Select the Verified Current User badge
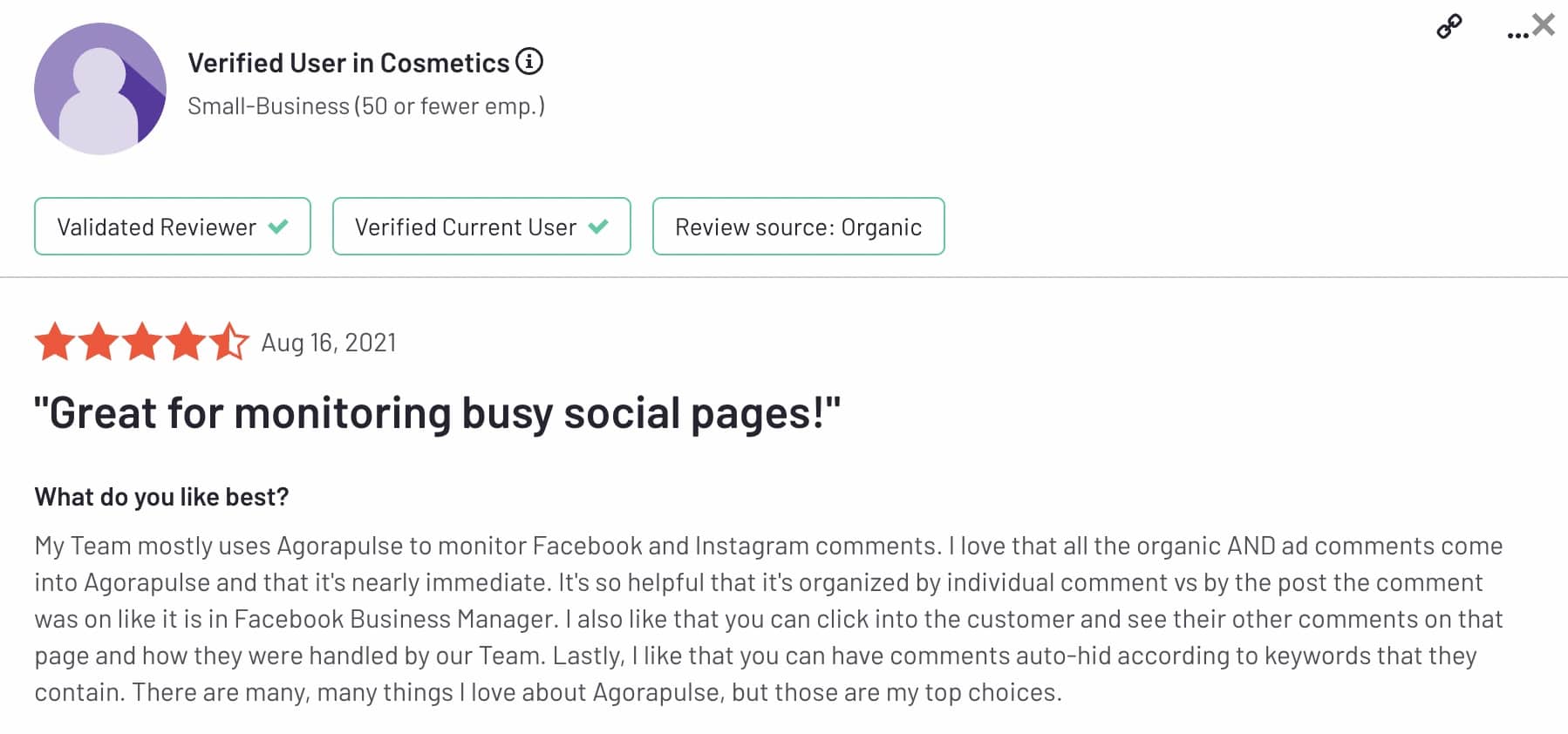The width and height of the screenshot is (1568, 734). coord(481,227)
